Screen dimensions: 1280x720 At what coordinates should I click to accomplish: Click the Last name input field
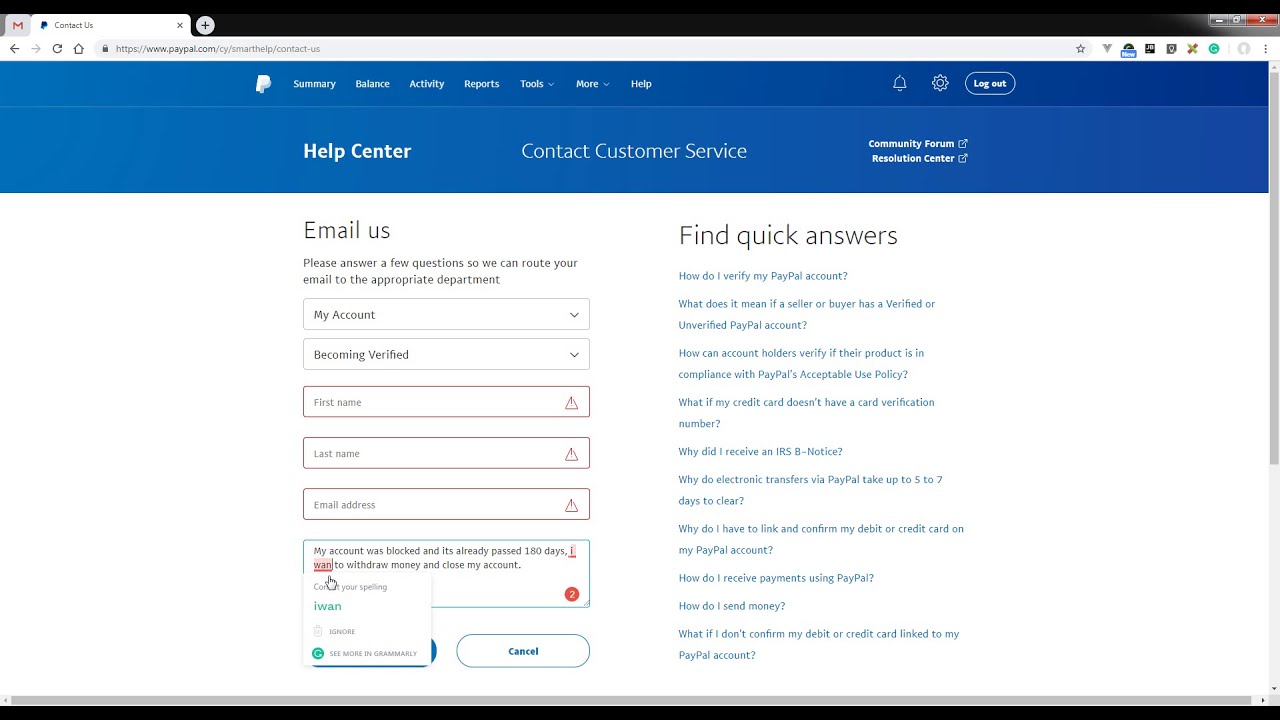446,453
